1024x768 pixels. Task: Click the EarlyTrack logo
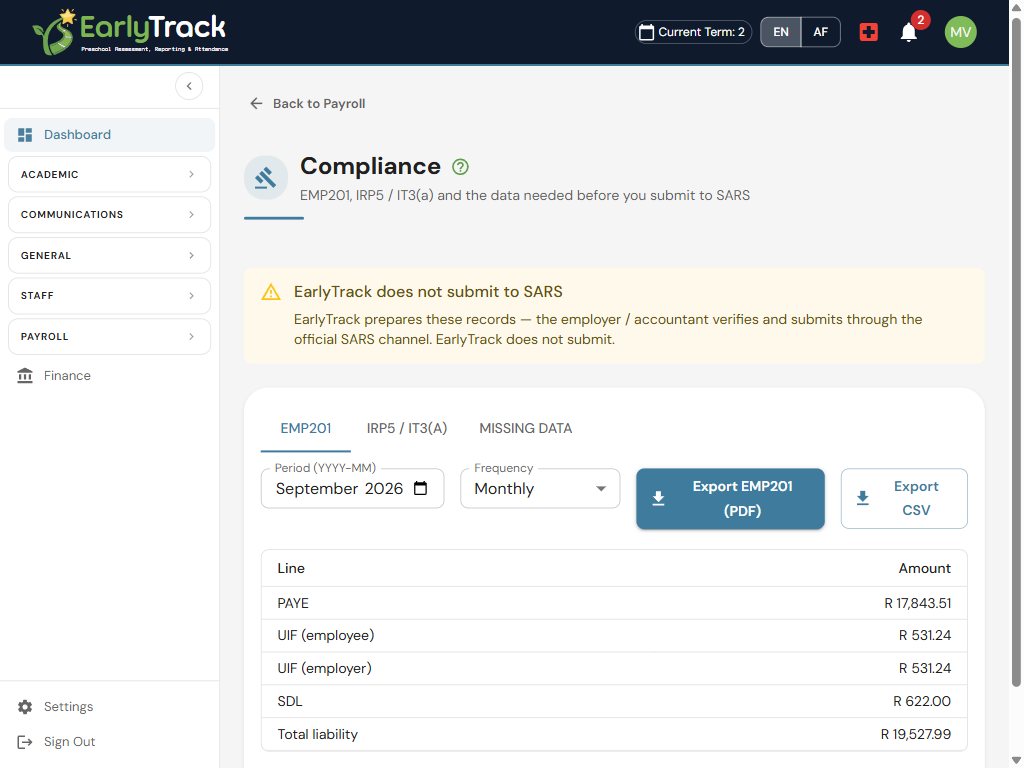(x=130, y=31)
